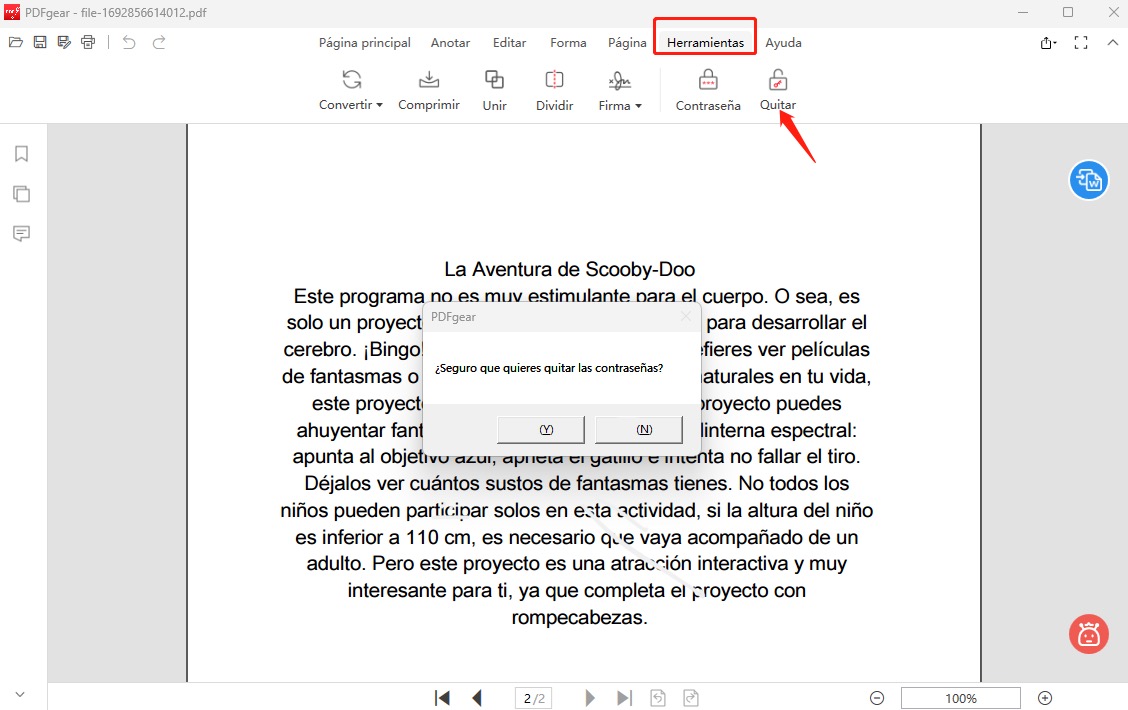Open the bookmarks panel
Image resolution: width=1128 pixels, height=710 pixels.
point(22,154)
